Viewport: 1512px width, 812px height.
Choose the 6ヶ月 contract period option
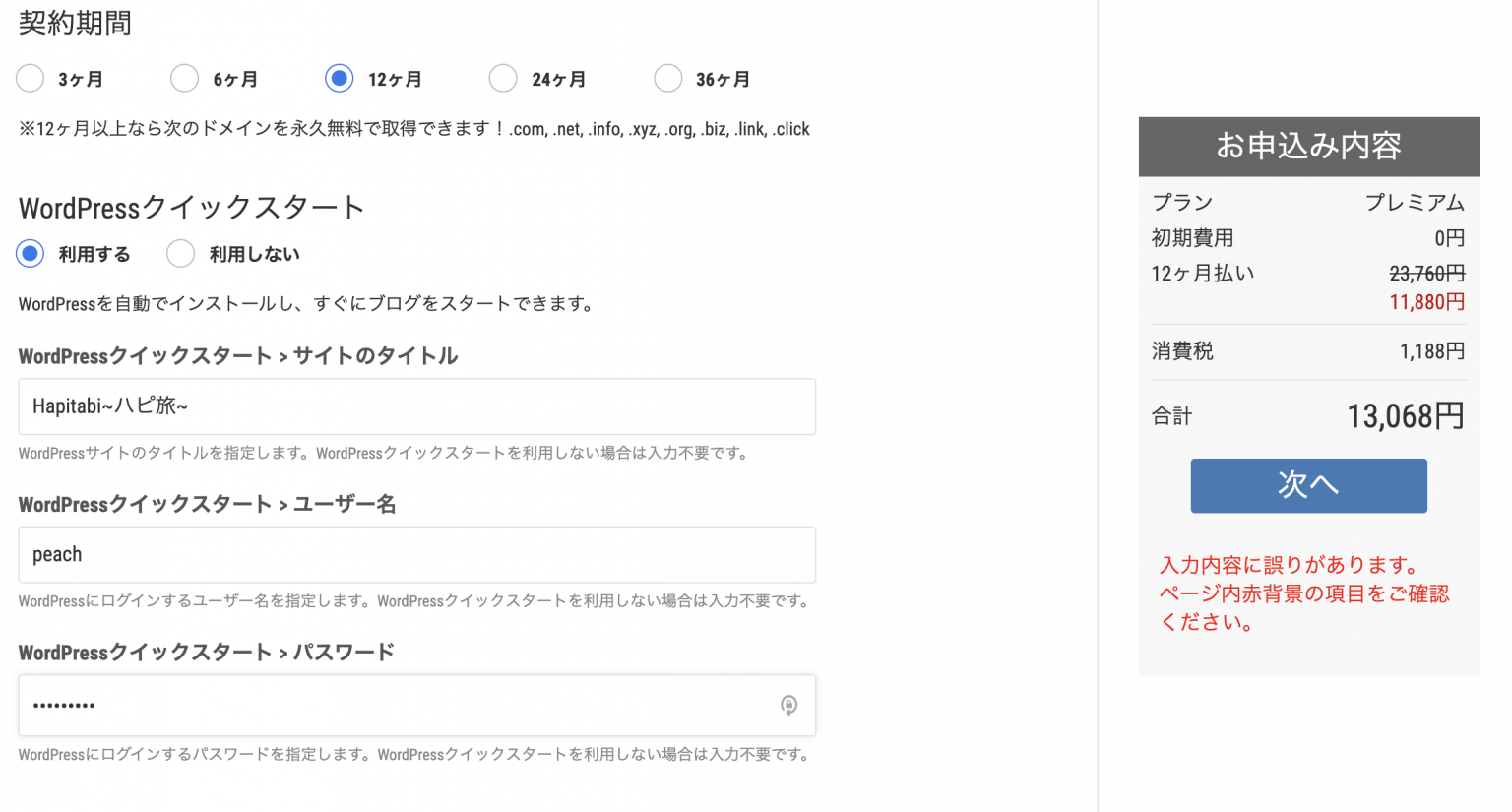point(185,79)
